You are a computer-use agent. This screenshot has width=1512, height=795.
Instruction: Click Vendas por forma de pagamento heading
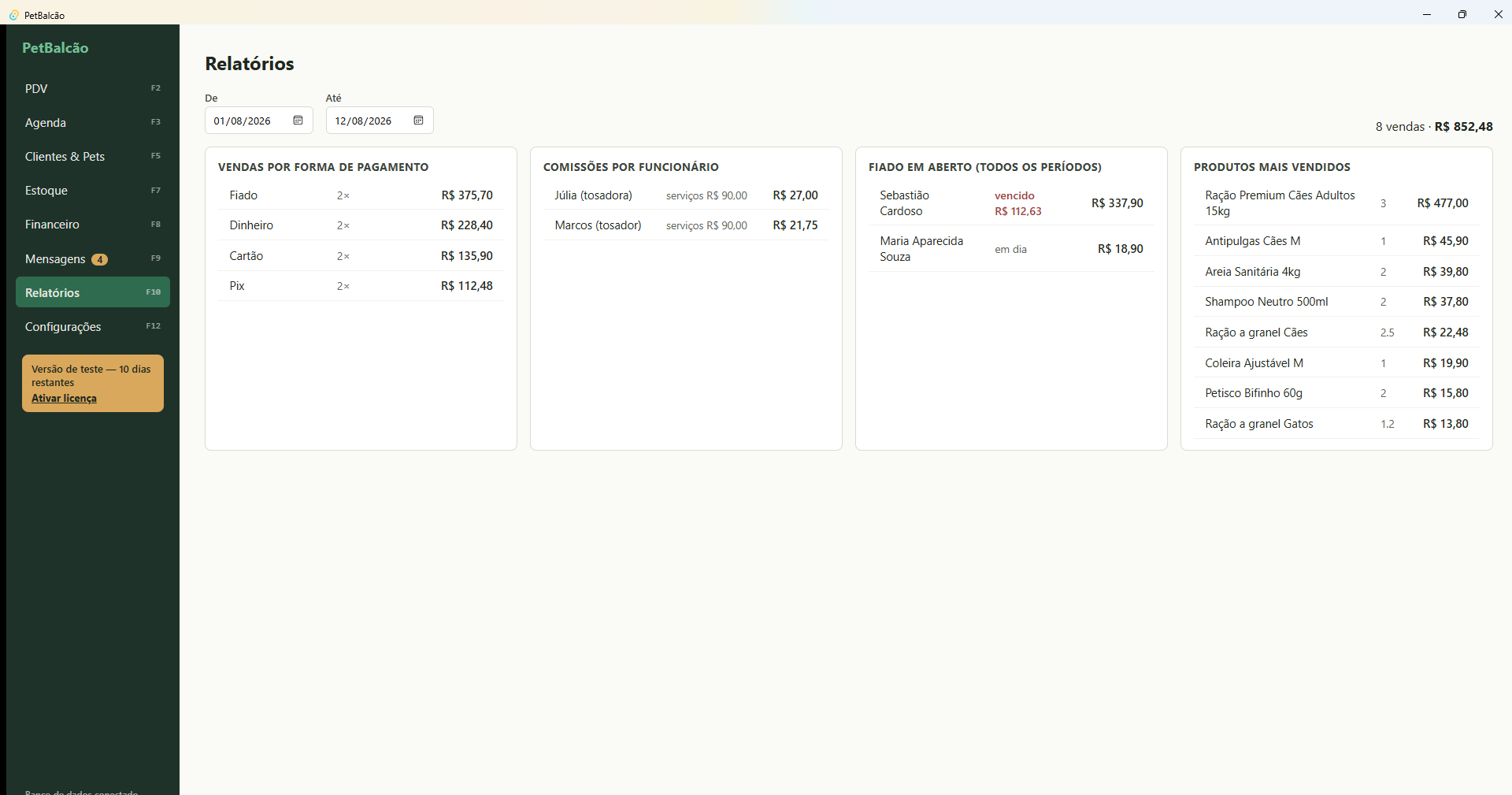[x=323, y=167]
